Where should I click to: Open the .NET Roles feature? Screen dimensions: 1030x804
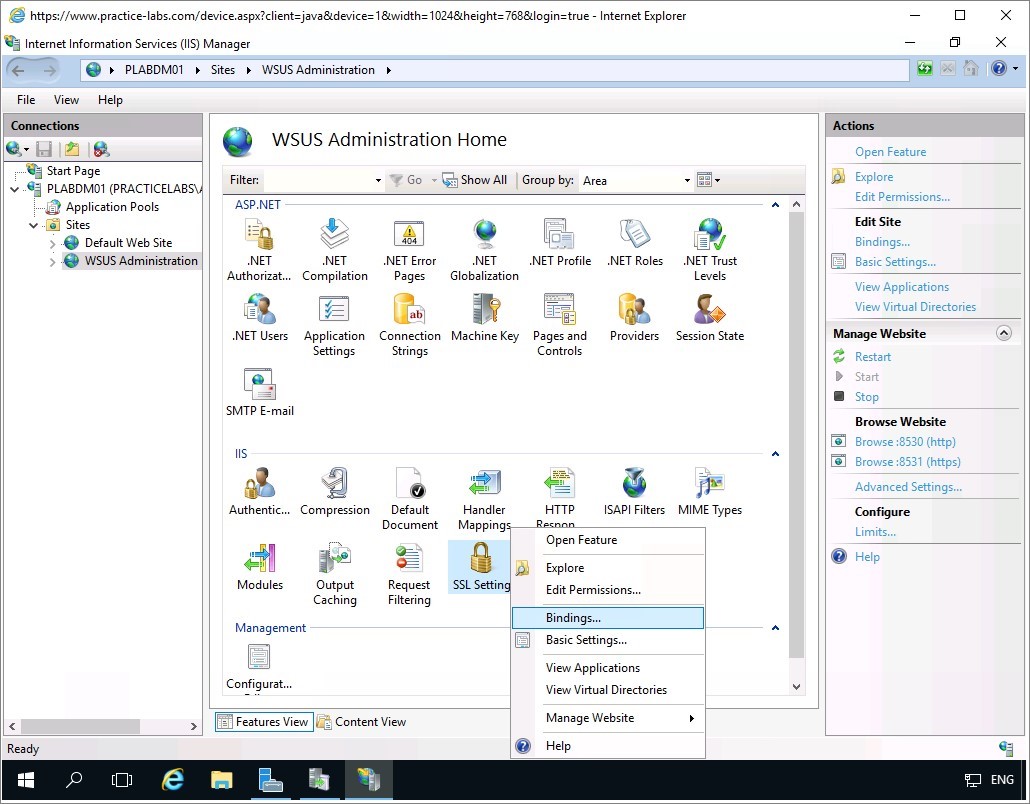pos(635,243)
